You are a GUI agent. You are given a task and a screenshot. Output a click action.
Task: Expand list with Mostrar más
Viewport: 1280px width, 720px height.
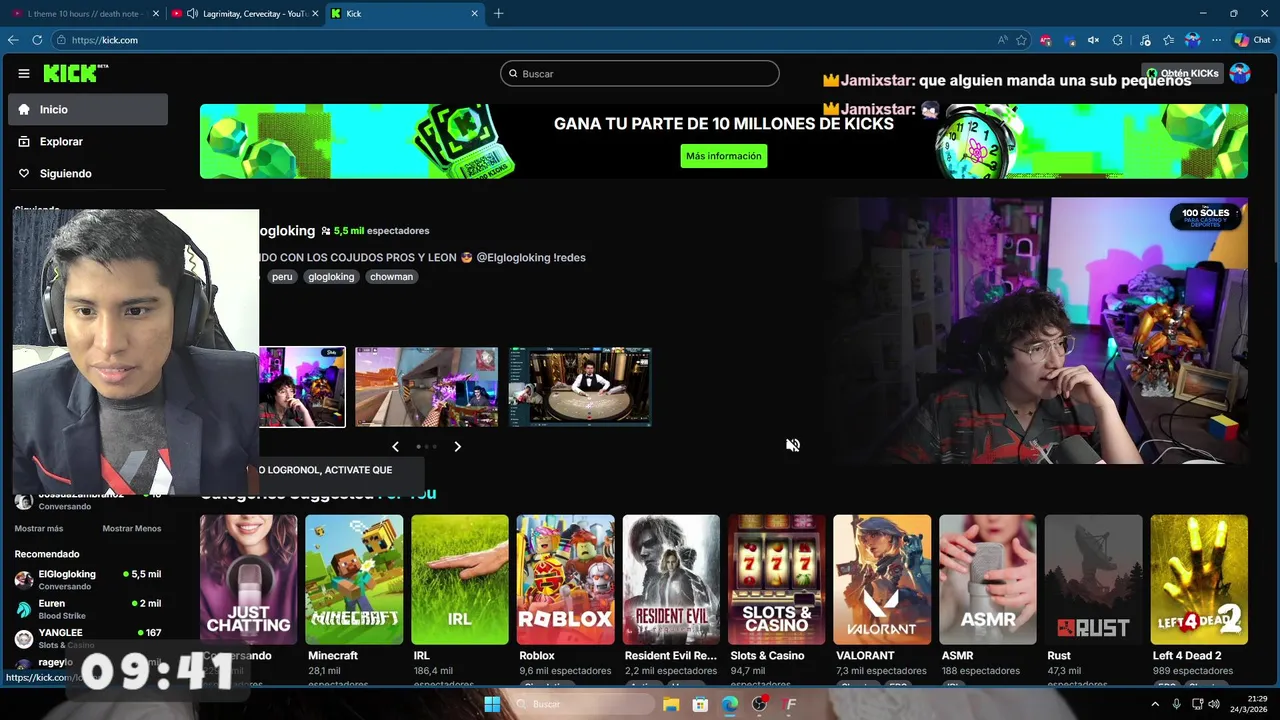(39, 528)
